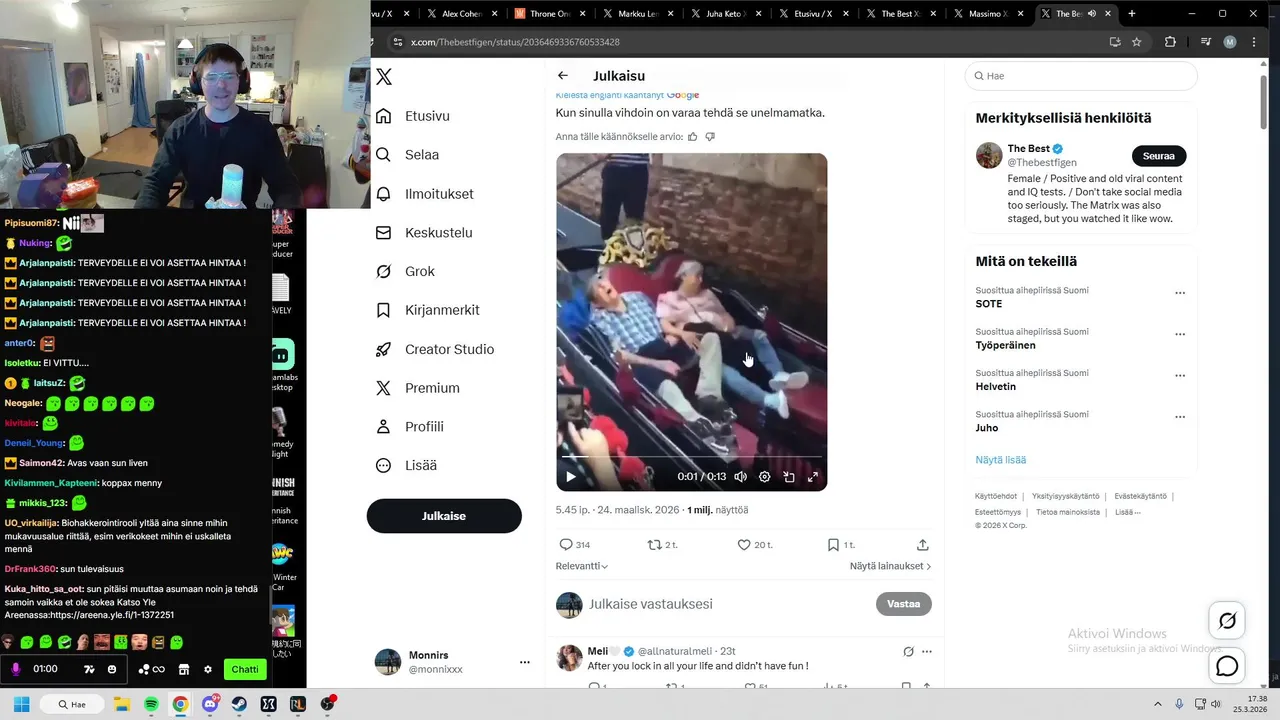Switch to Markku browser tab
This screenshot has height=720, width=1280.
click(637, 14)
